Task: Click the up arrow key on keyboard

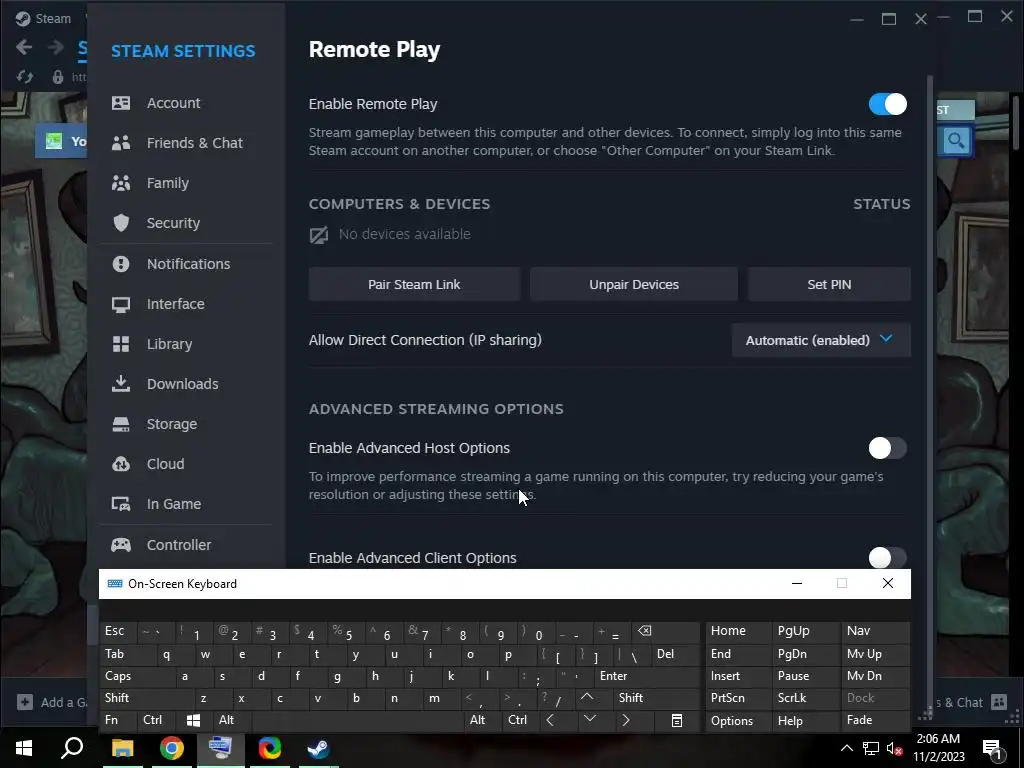Action: click(587, 697)
